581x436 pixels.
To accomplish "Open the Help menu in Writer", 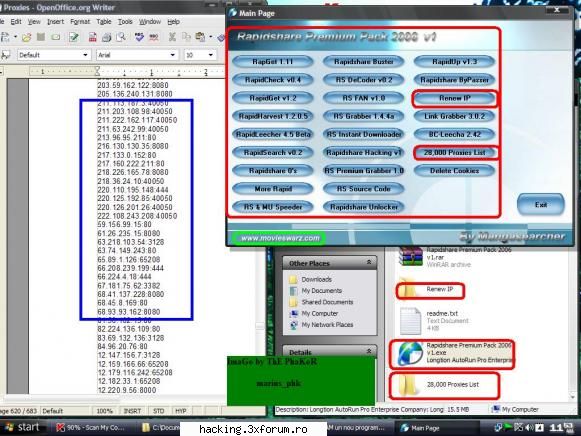I will (x=173, y=22).
